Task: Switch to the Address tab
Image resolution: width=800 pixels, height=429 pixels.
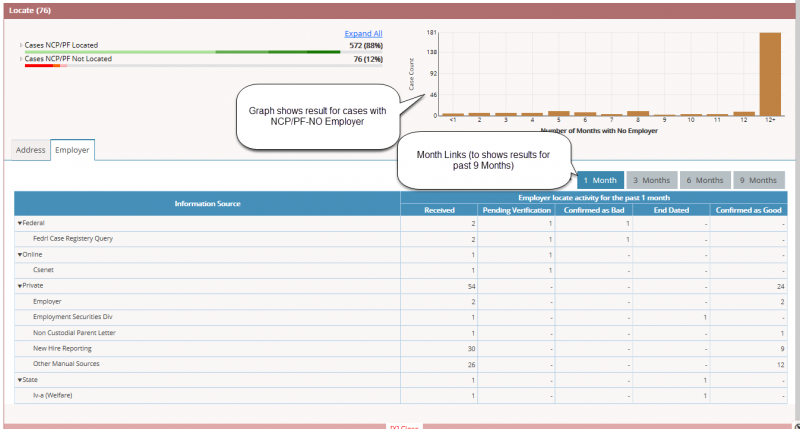Action: tap(31, 150)
